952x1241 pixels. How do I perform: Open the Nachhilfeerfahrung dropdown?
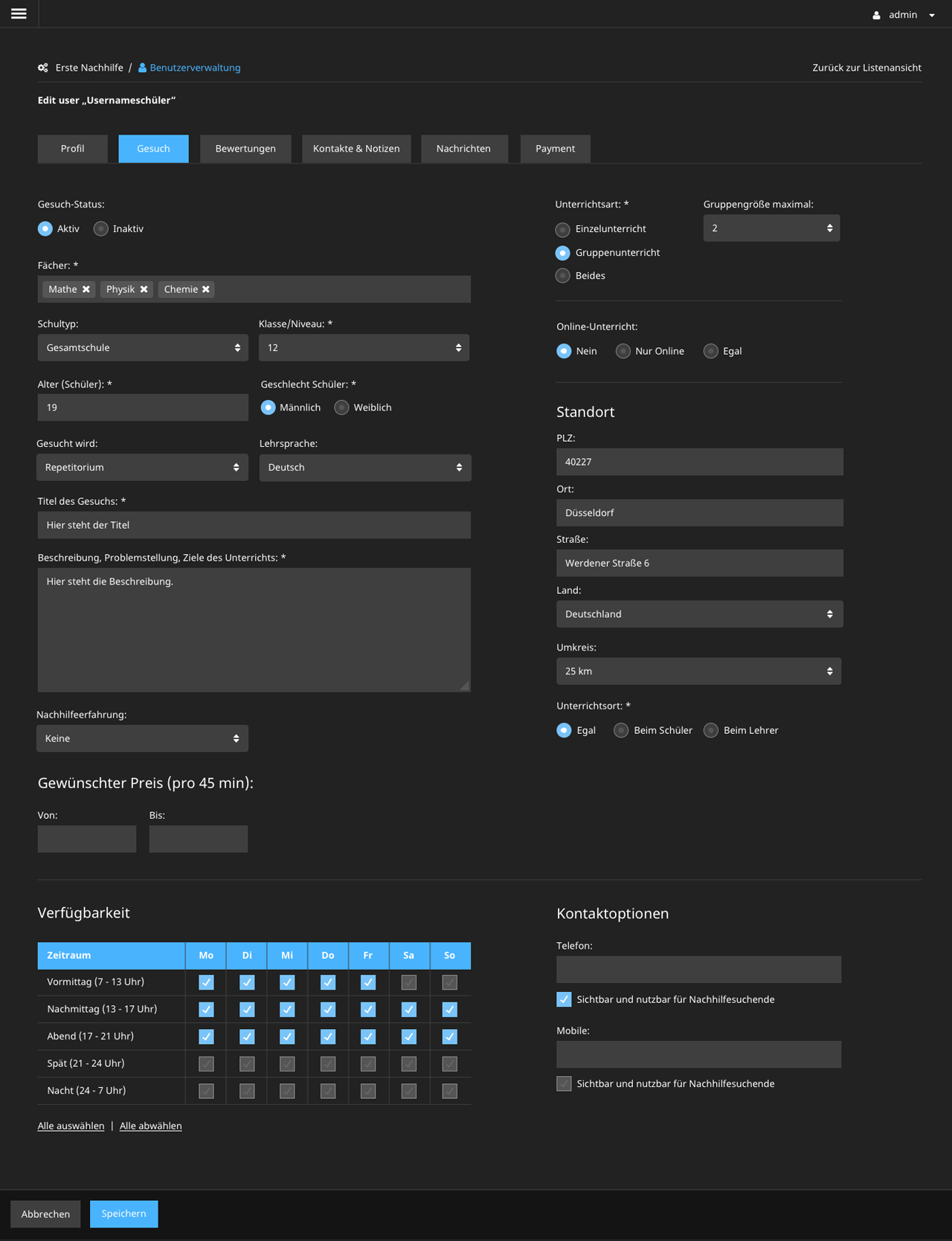pyautogui.click(x=142, y=739)
